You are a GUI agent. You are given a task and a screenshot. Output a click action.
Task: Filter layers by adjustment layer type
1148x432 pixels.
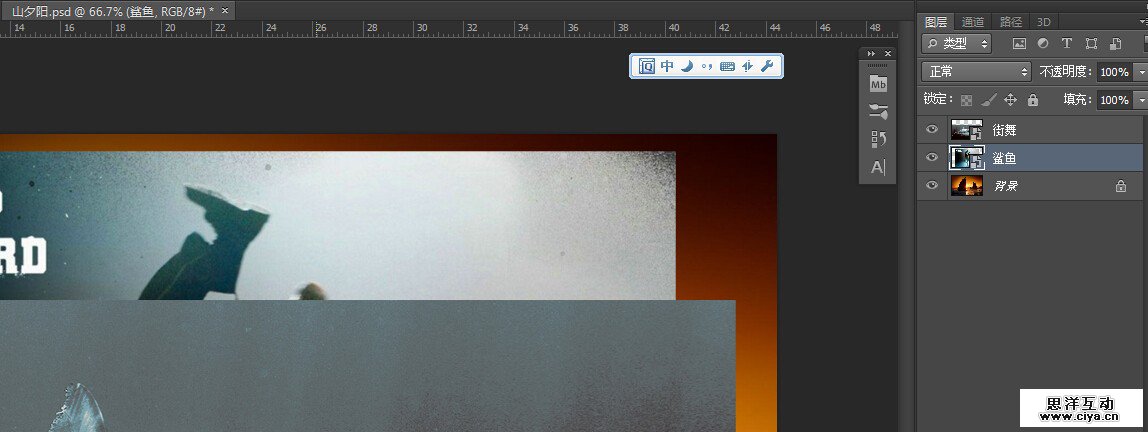1043,44
